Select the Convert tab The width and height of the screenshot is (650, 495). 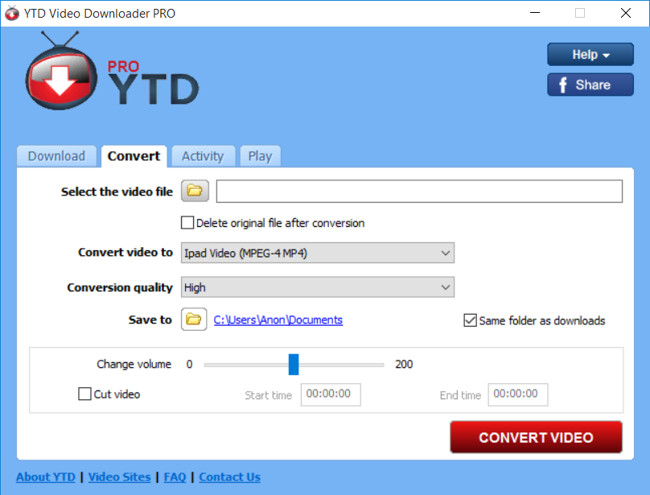coord(133,156)
